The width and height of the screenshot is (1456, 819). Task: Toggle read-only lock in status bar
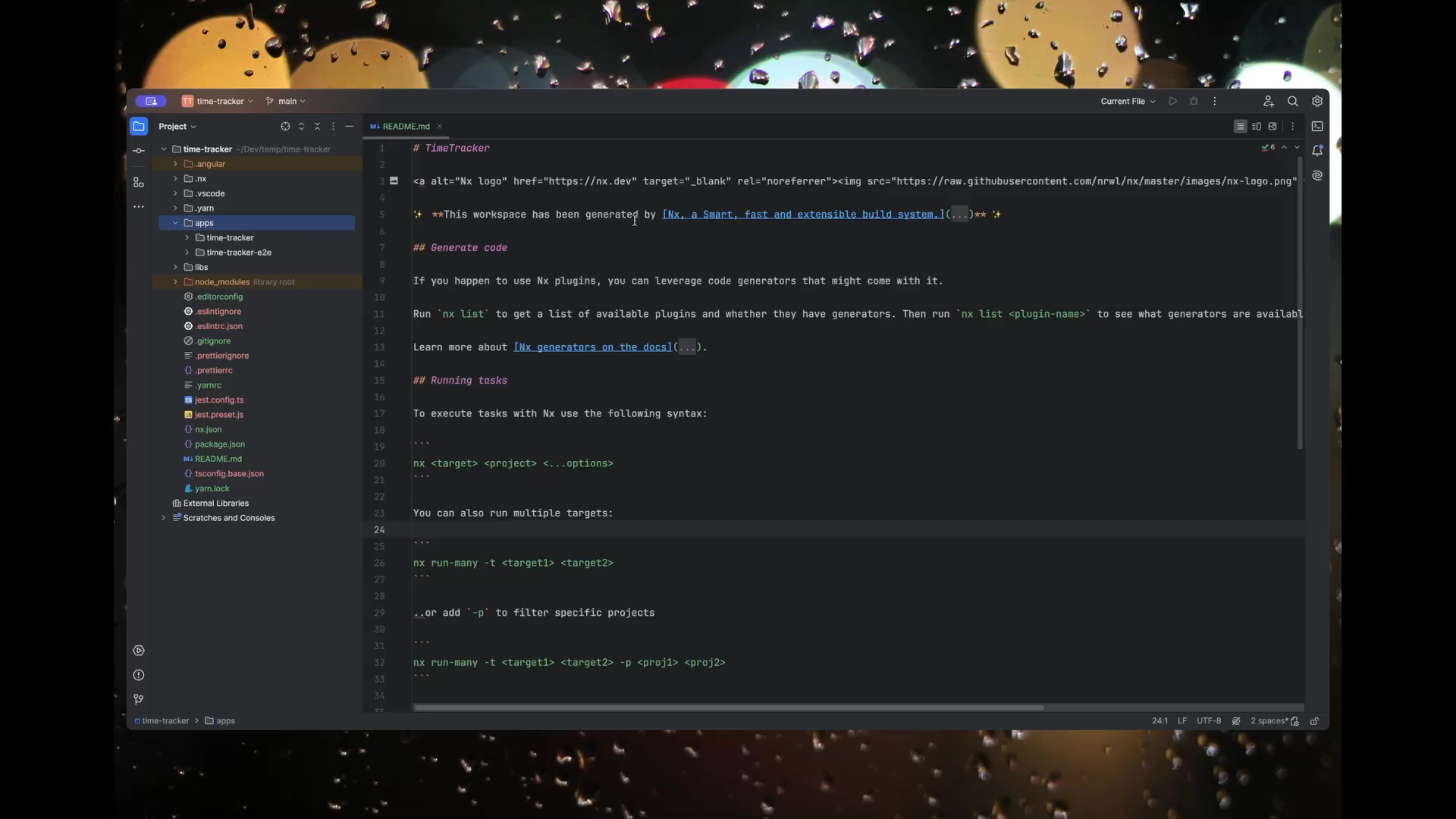coord(1314,721)
